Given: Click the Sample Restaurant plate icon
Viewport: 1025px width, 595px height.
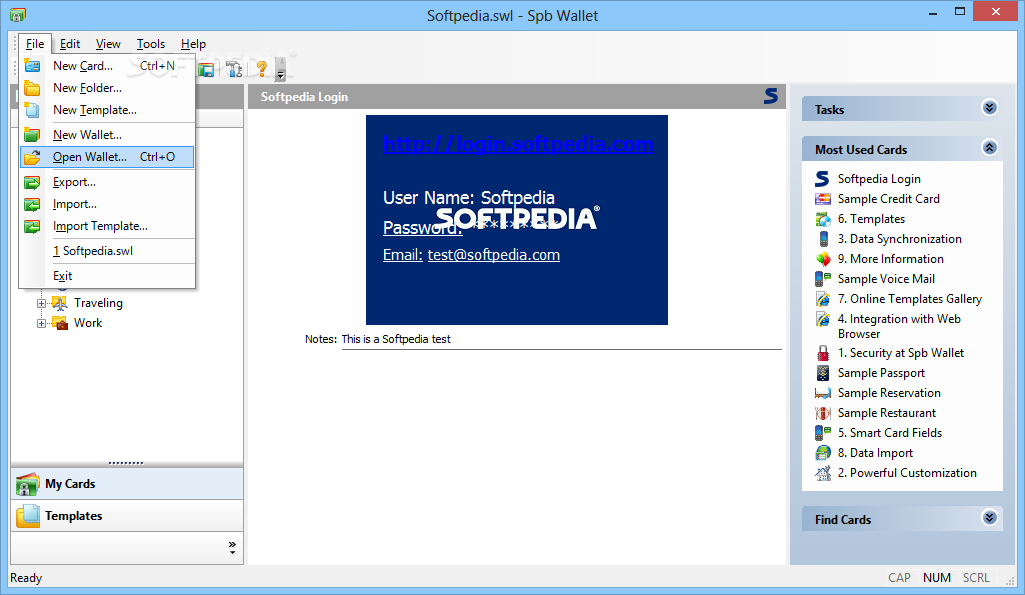Looking at the screenshot, I should tap(822, 413).
